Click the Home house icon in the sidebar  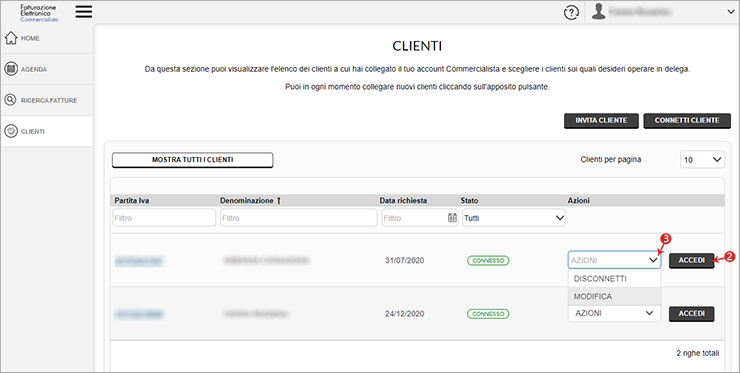pos(11,38)
